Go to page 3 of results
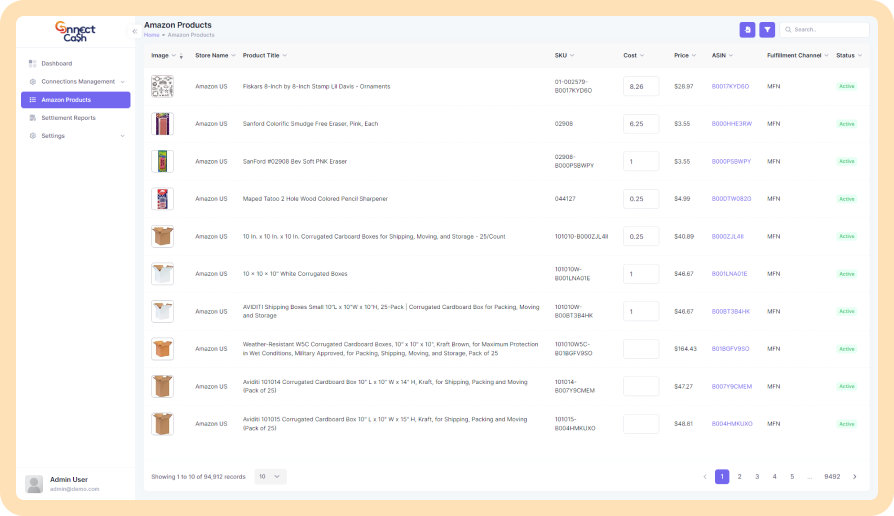This screenshot has width=894, height=516. 757,477
